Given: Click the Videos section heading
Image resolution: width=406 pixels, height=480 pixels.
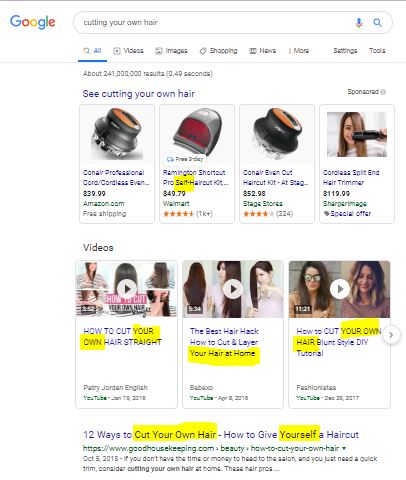Looking at the screenshot, I should pos(98,248).
